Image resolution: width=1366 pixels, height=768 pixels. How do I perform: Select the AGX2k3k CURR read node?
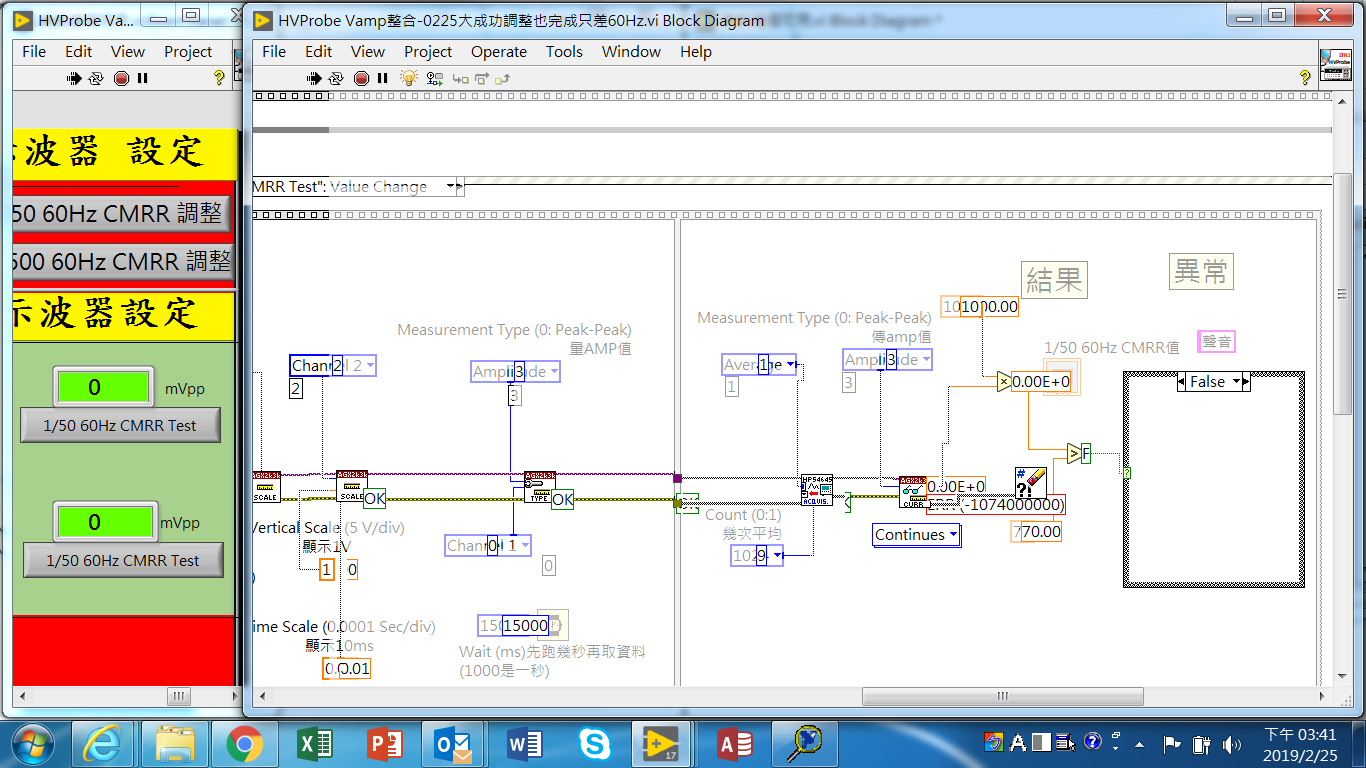914,492
